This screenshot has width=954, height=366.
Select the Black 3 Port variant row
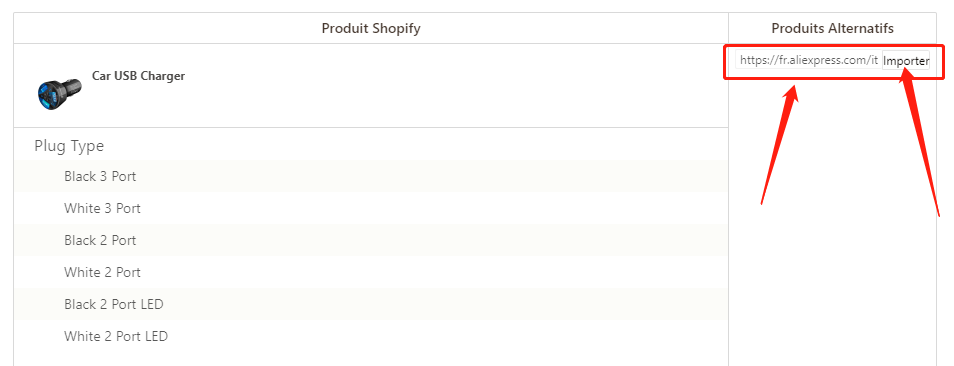pyautogui.click(x=371, y=176)
